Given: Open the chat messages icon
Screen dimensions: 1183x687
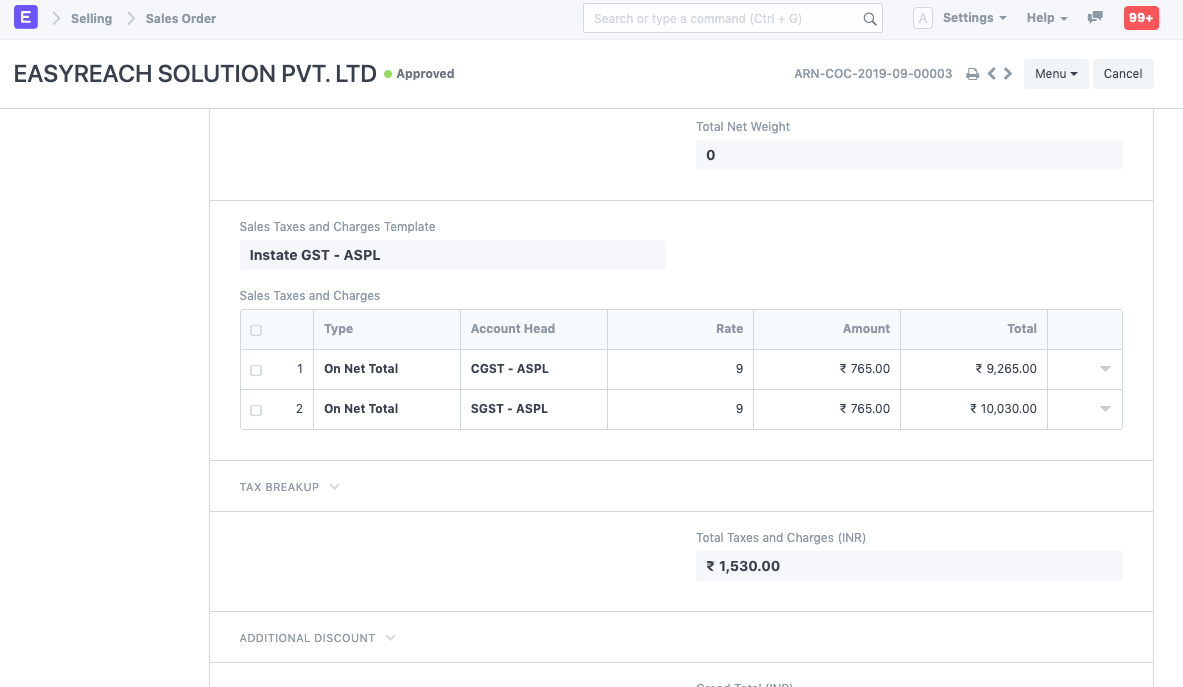Looking at the screenshot, I should (1096, 18).
